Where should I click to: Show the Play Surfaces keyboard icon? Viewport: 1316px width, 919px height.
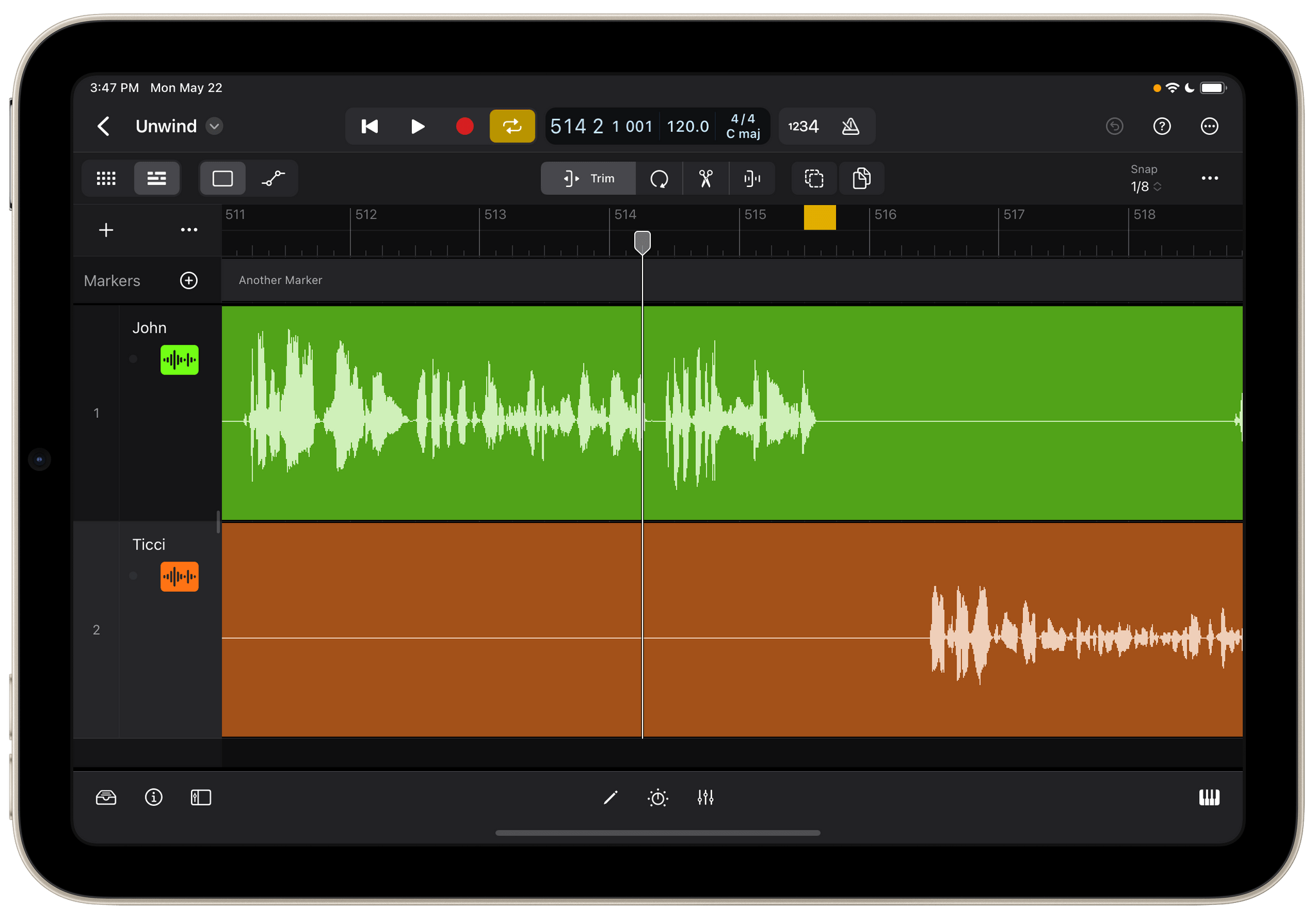[1209, 798]
